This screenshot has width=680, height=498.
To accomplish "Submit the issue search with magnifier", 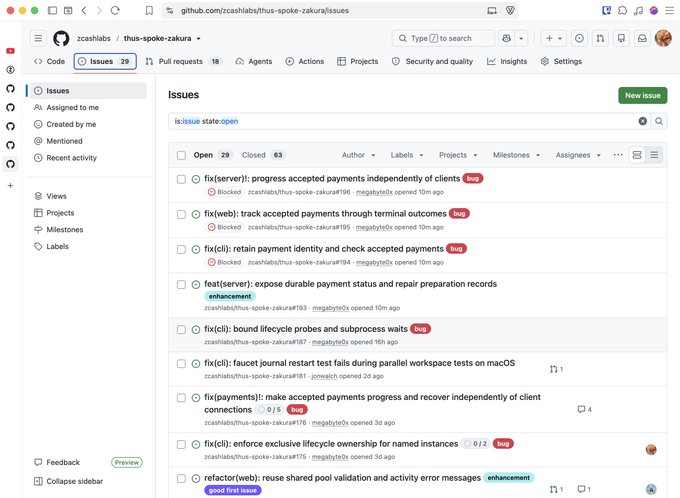I will (x=659, y=121).
